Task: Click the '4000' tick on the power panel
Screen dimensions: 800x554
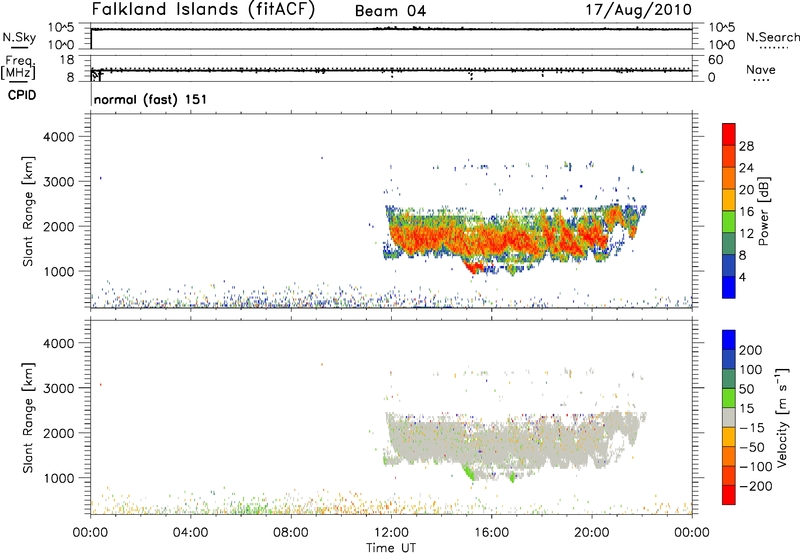Action: point(59,137)
